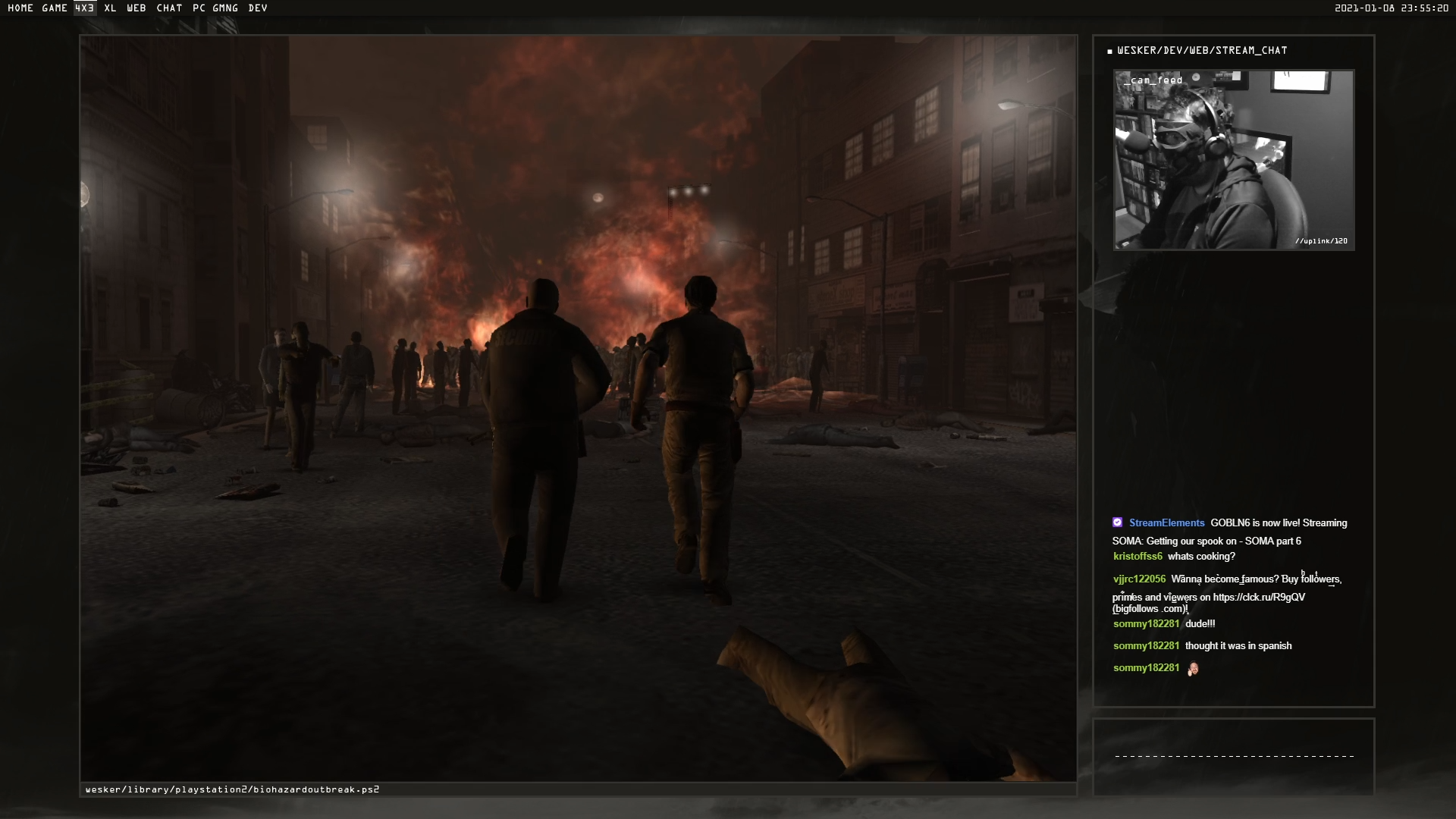Open sommy182281's name beside "thought it was in spanish"
This screenshot has width=1456, height=819.
click(x=1146, y=646)
